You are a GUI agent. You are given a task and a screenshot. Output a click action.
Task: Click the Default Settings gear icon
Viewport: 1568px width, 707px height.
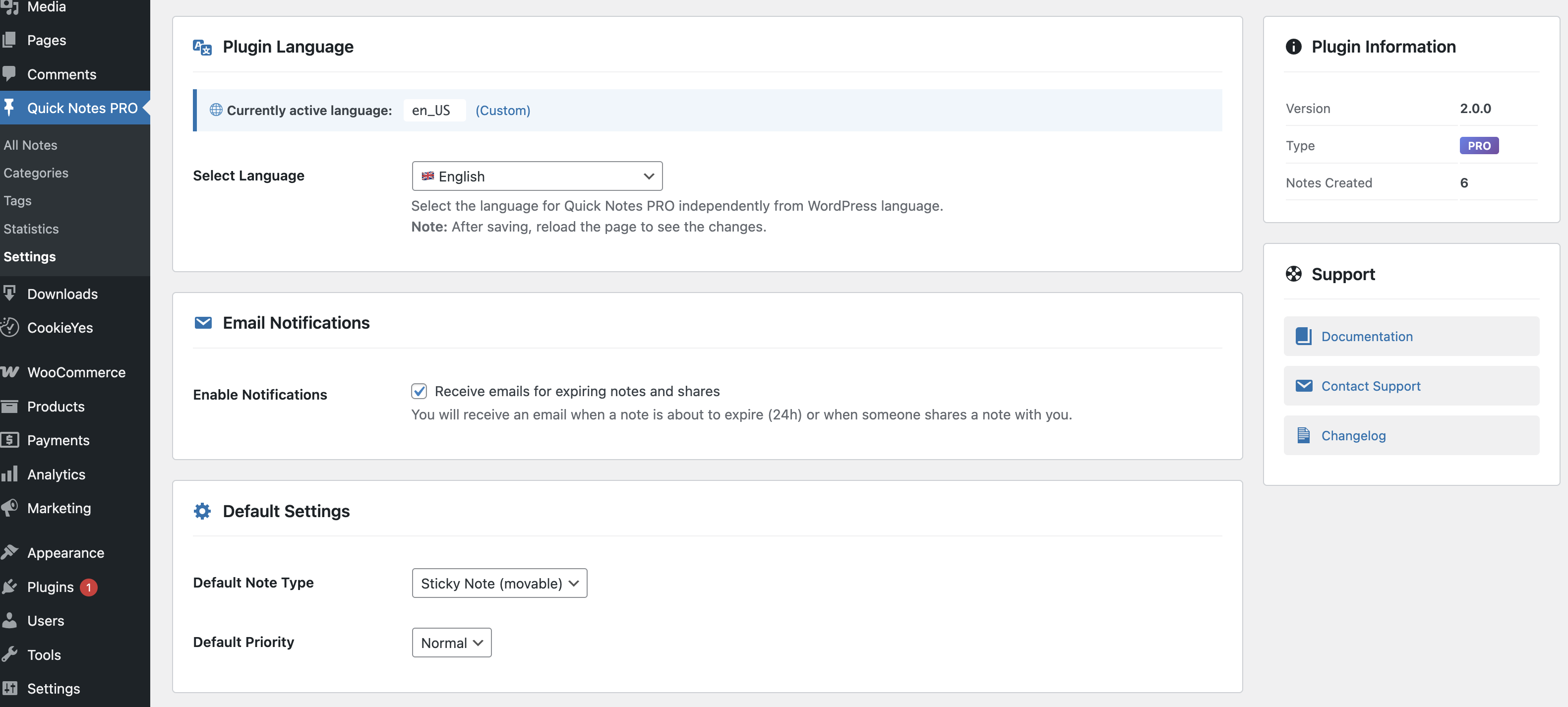[x=202, y=511]
